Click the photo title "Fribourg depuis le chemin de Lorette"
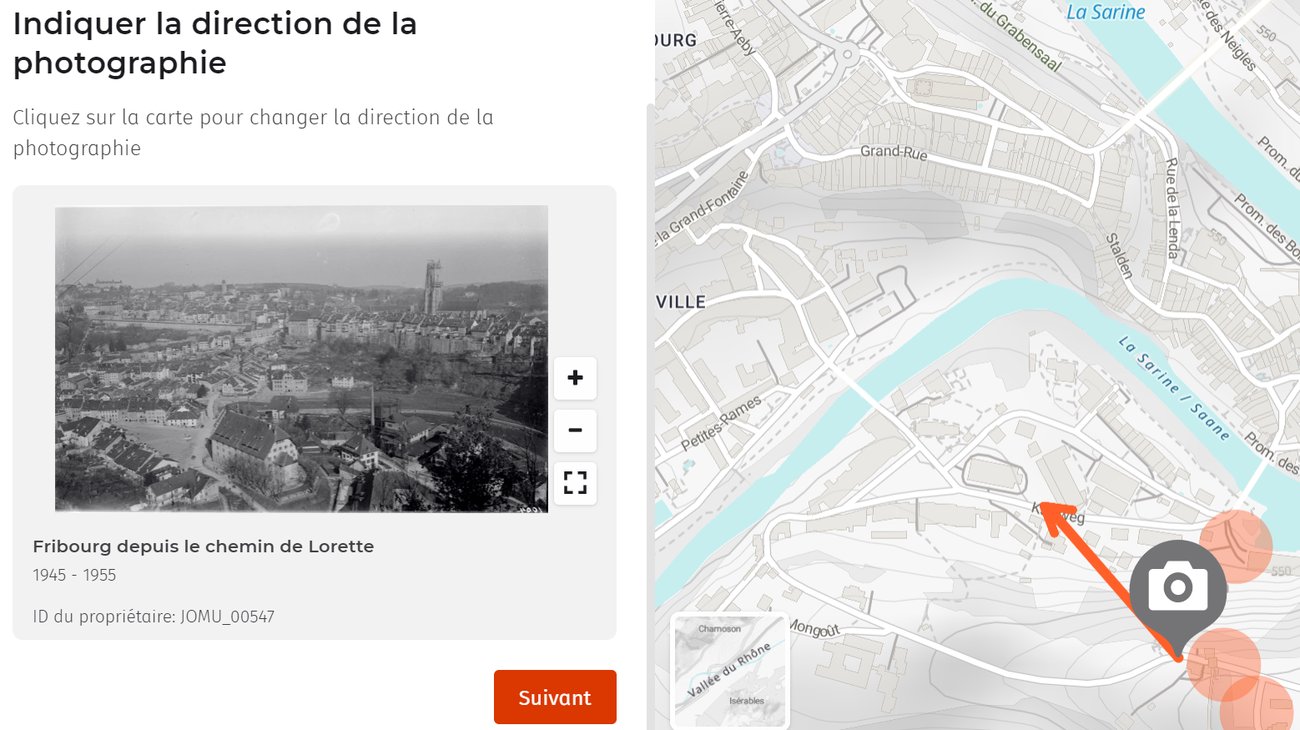The width and height of the screenshot is (1300, 730). coord(203,546)
